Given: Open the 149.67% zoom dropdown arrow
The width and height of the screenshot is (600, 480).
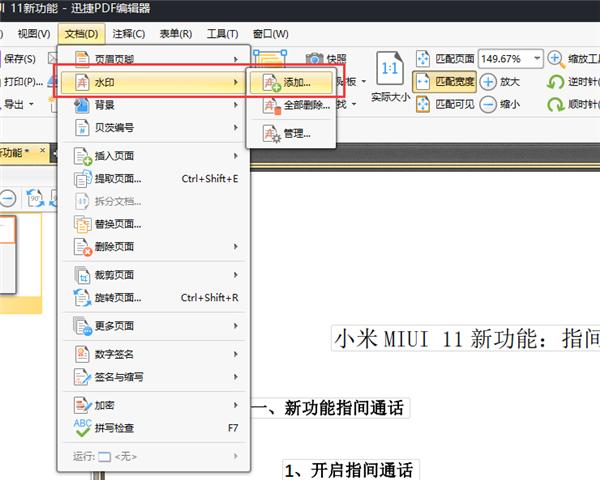Looking at the screenshot, I should tap(537, 59).
